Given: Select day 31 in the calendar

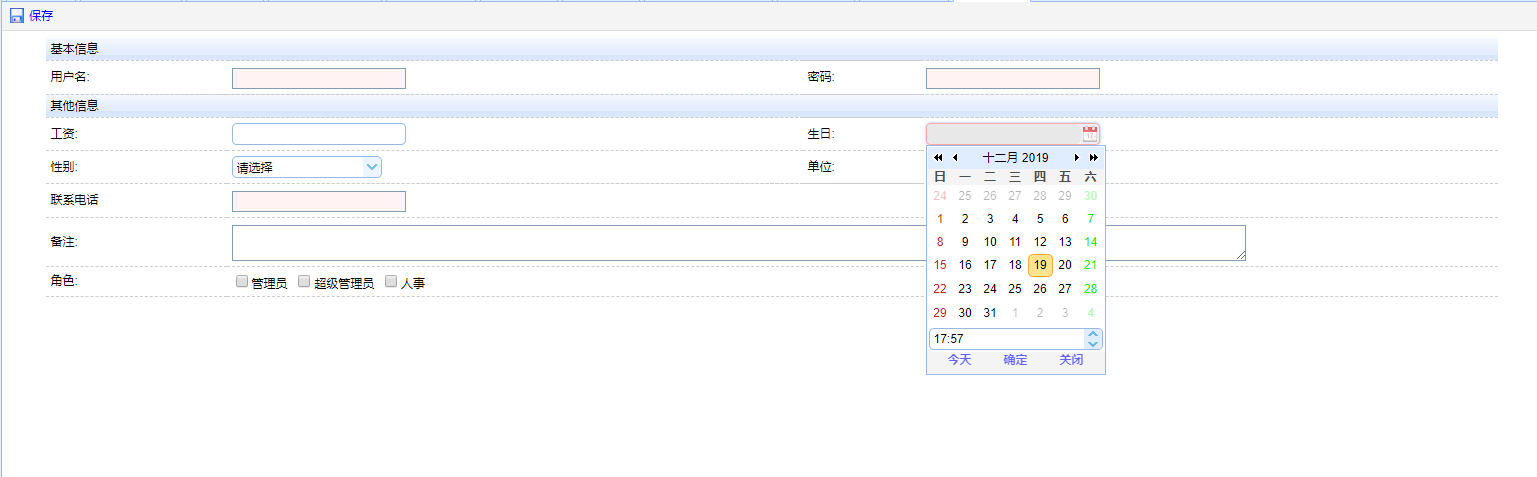Looking at the screenshot, I should pos(990,313).
